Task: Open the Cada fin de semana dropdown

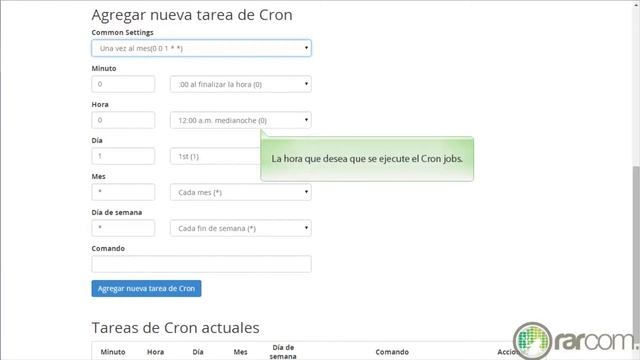Action: (x=240, y=228)
